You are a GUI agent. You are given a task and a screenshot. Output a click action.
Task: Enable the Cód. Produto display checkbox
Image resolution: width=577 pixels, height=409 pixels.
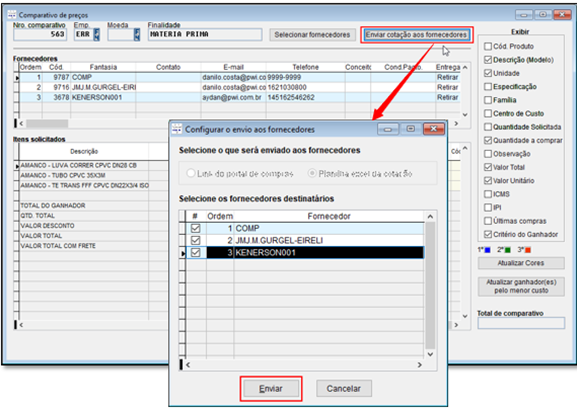click(488, 46)
